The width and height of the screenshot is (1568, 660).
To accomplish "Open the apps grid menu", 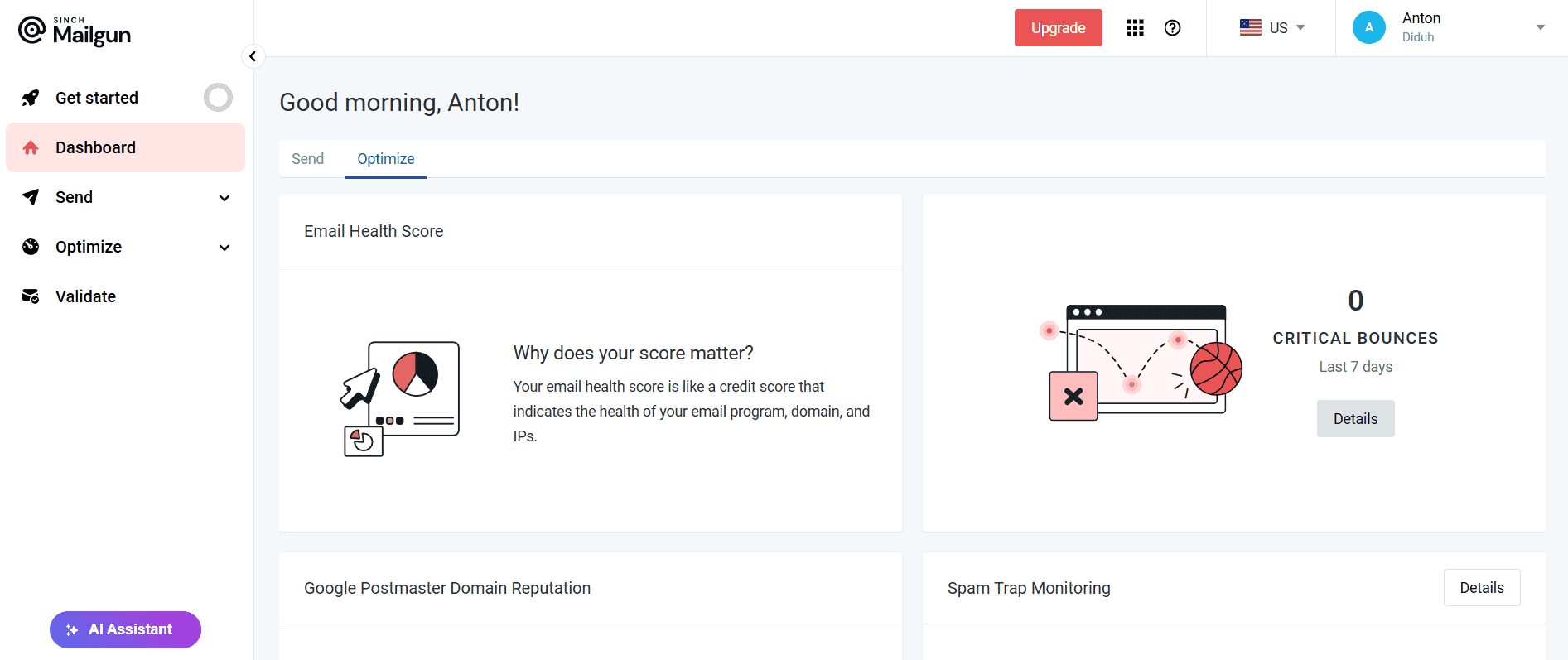I will pos(1135,28).
